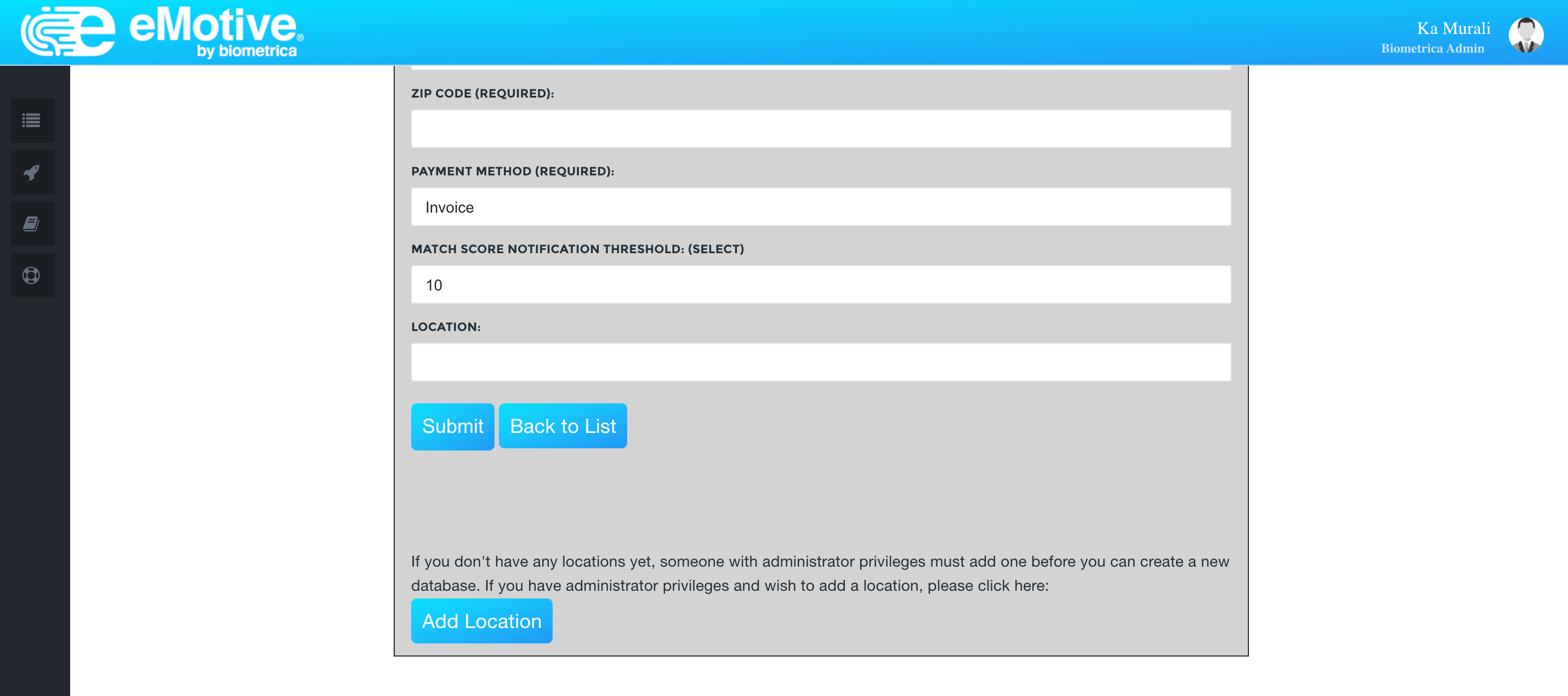Click the life ring support icon
The height and width of the screenshot is (696, 1568).
coord(32,276)
